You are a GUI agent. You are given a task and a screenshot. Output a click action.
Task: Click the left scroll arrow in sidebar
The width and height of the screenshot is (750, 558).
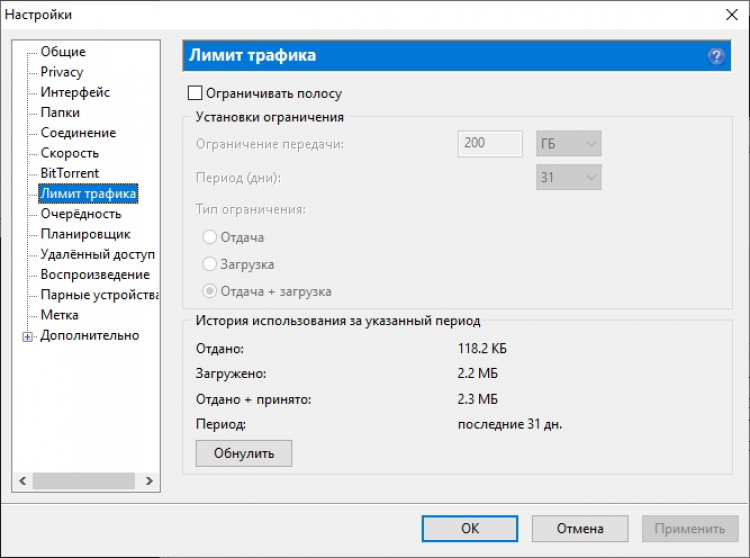click(22, 481)
